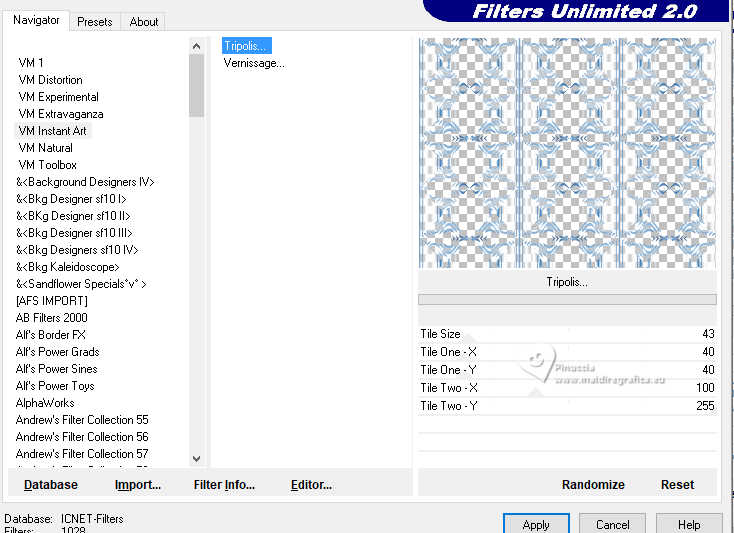Click the category list scroll down arrow

coord(197,459)
